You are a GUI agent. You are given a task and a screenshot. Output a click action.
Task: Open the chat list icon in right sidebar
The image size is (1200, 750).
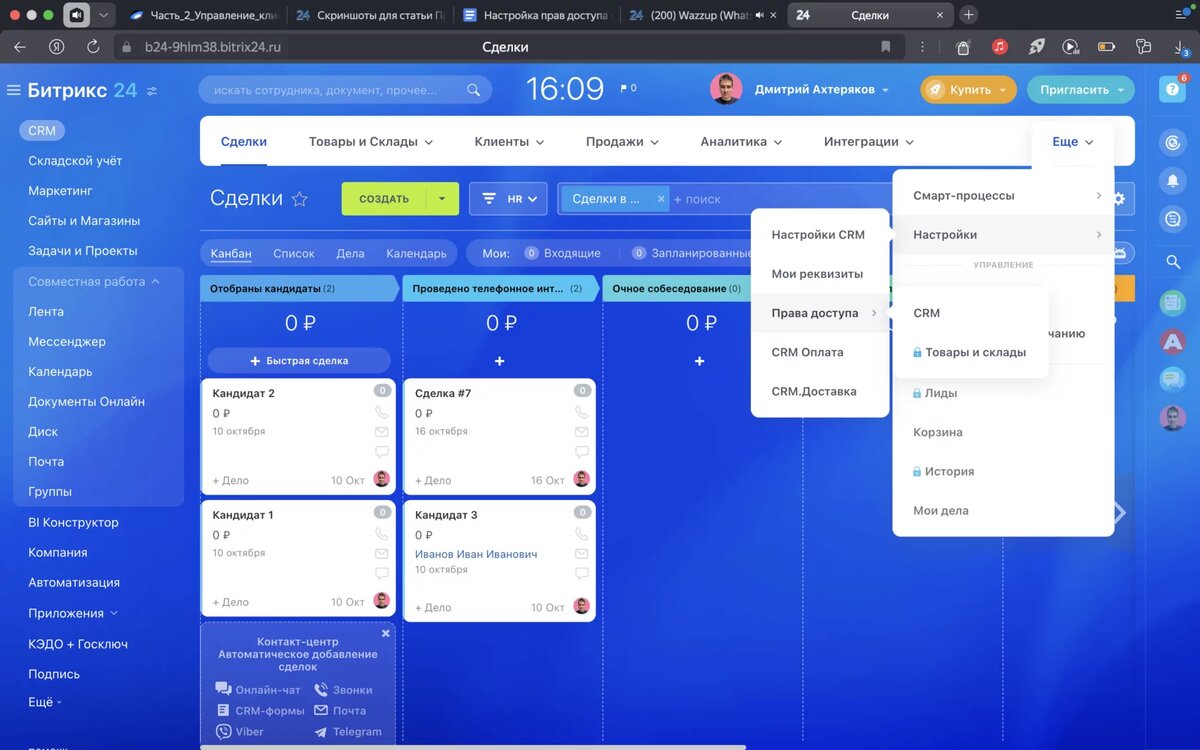click(x=1172, y=220)
